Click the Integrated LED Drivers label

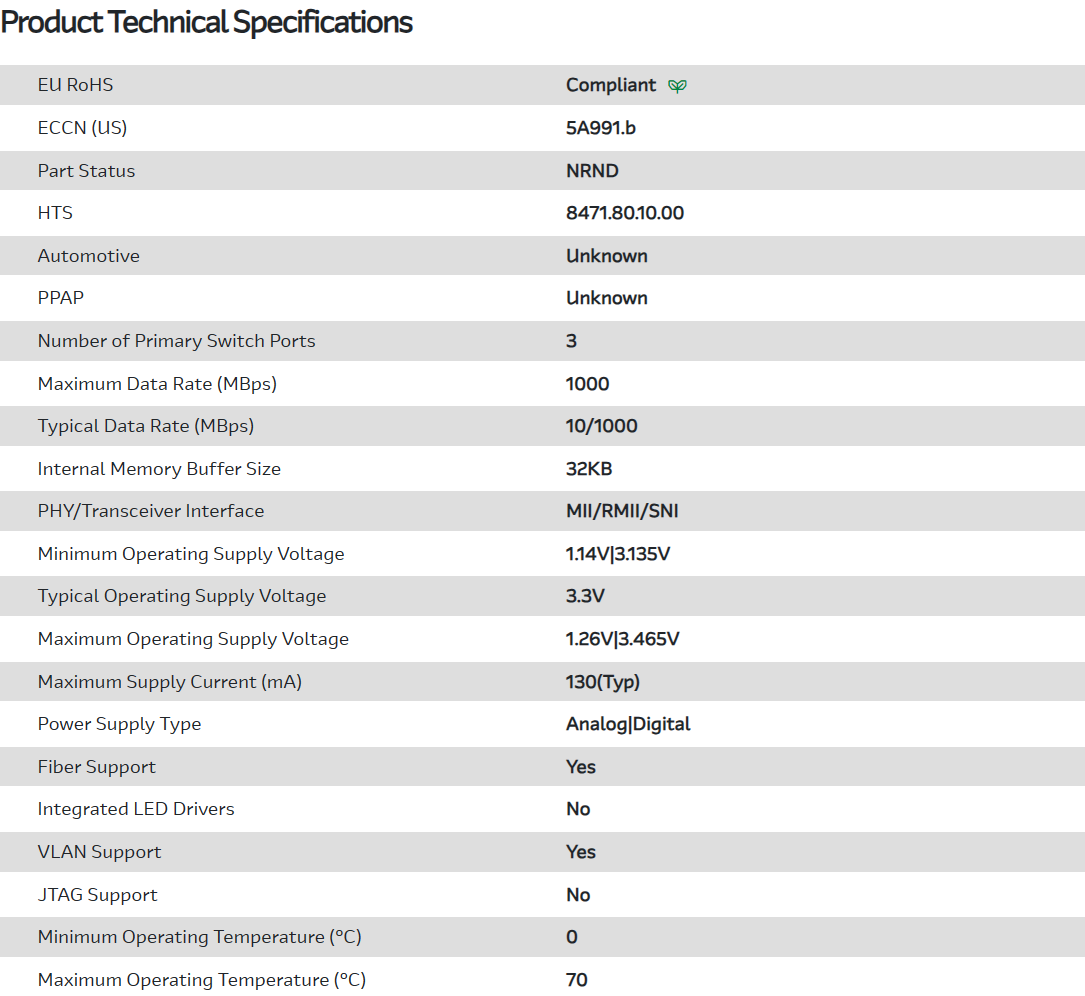135,809
